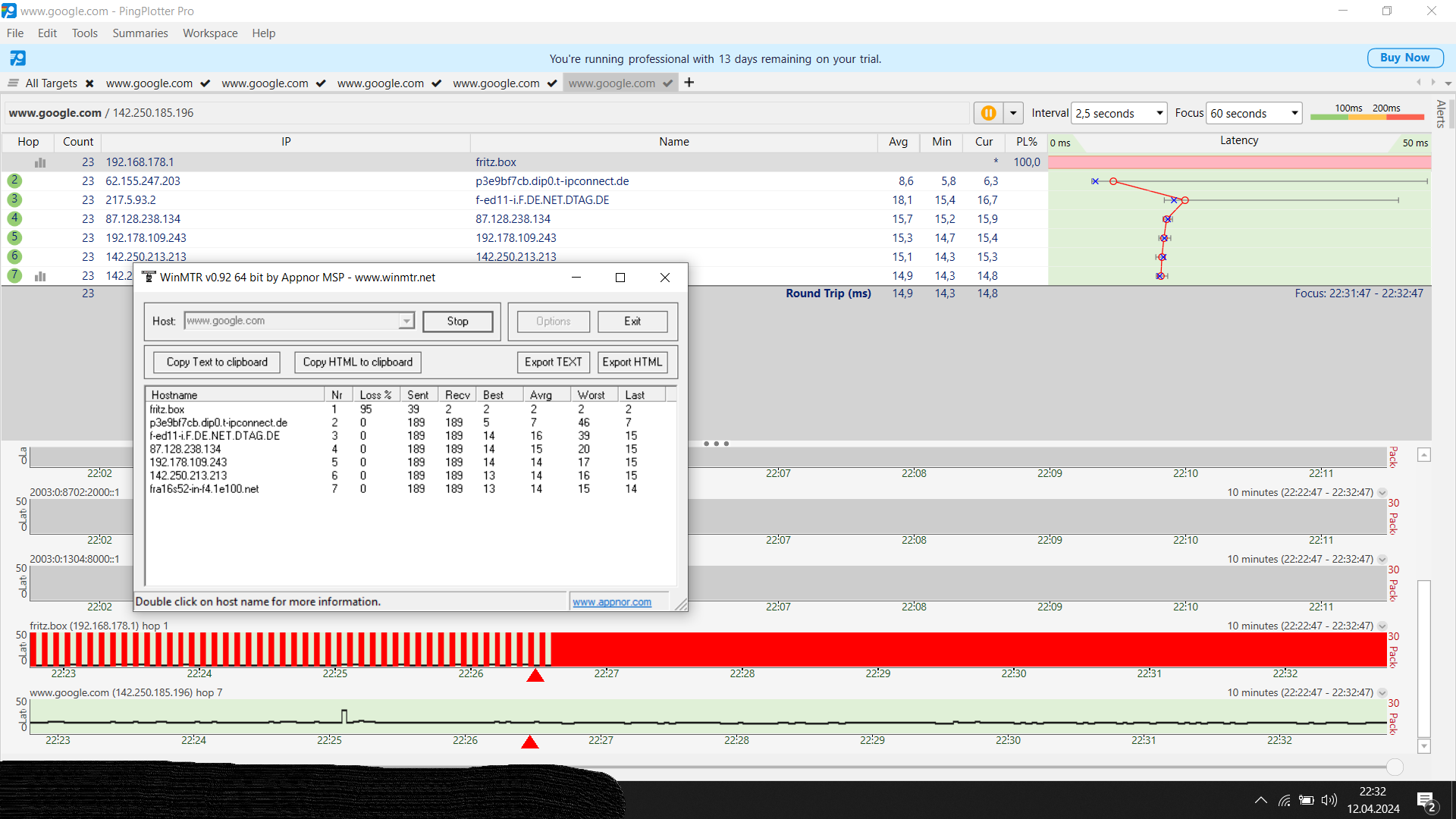Click the volume icon in system tray
This screenshot has height=819, width=1456.
(x=1329, y=800)
